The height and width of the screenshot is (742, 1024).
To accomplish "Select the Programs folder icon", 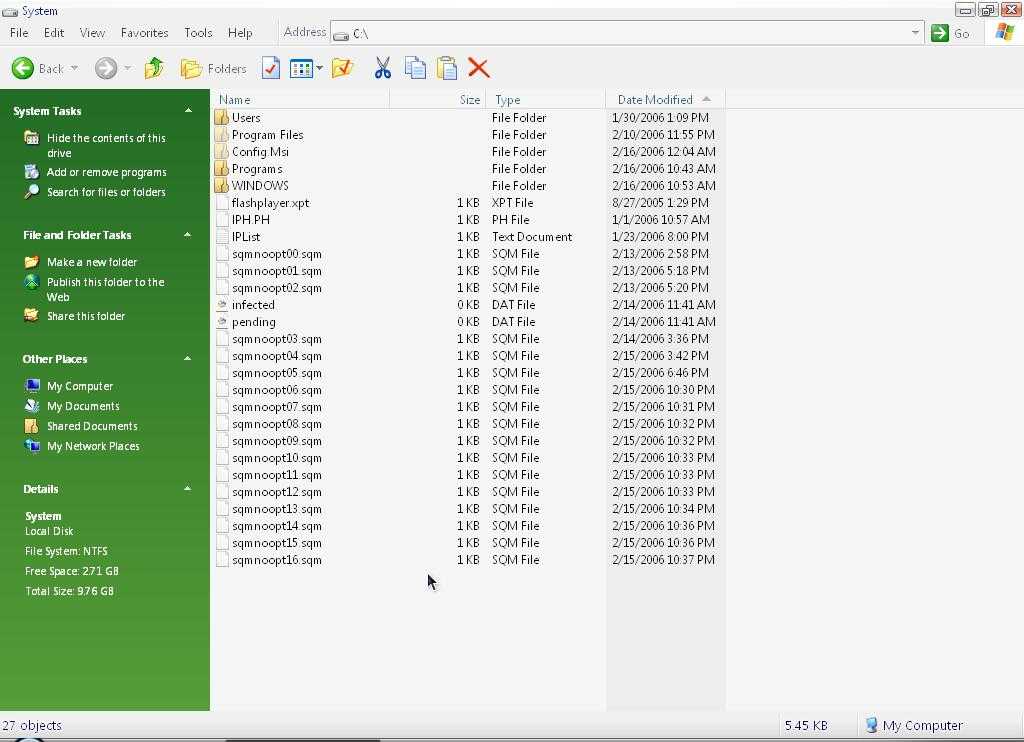I will pyautogui.click(x=221, y=169).
